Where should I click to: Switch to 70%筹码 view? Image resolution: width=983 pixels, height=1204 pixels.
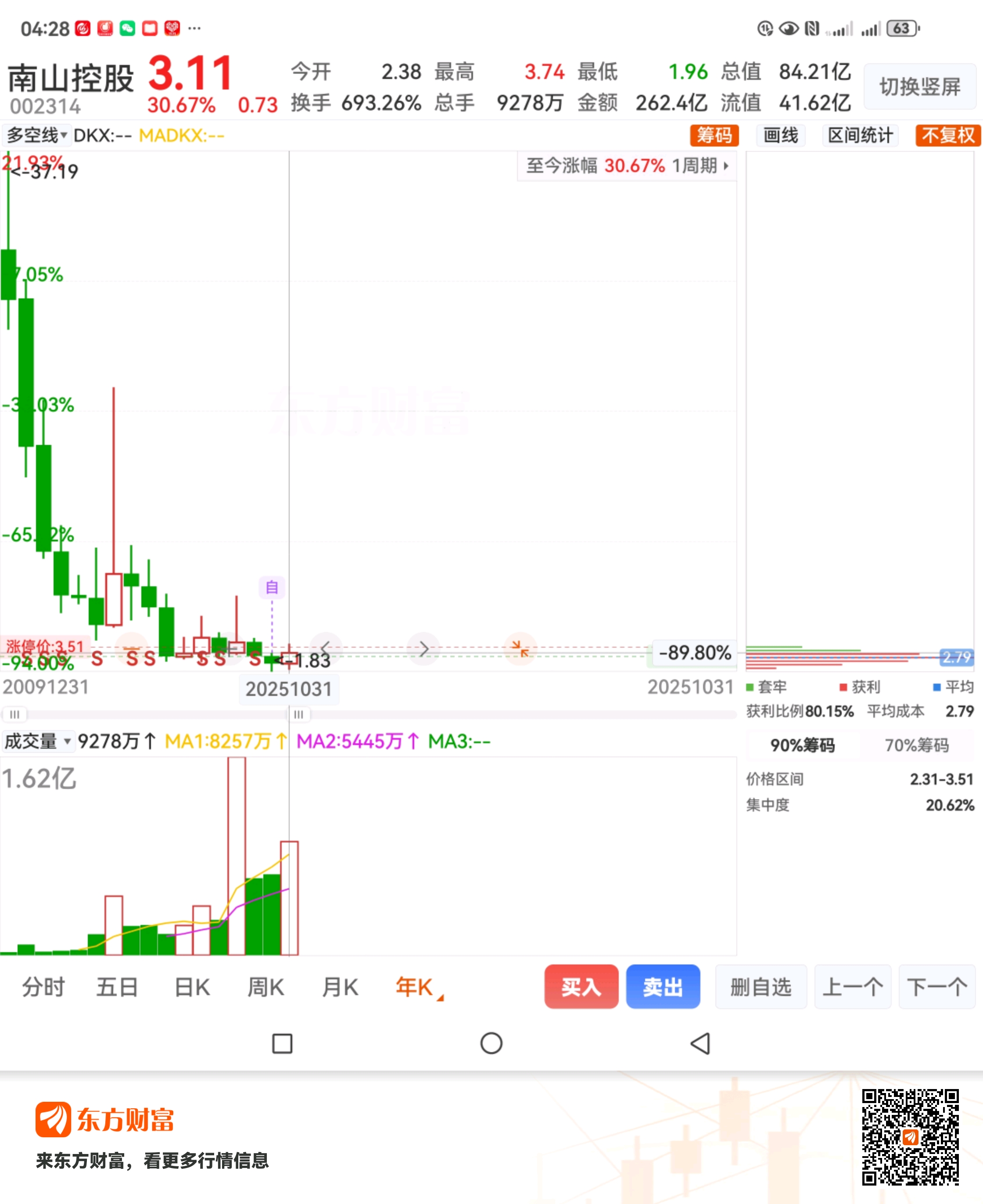pyautogui.click(x=916, y=745)
